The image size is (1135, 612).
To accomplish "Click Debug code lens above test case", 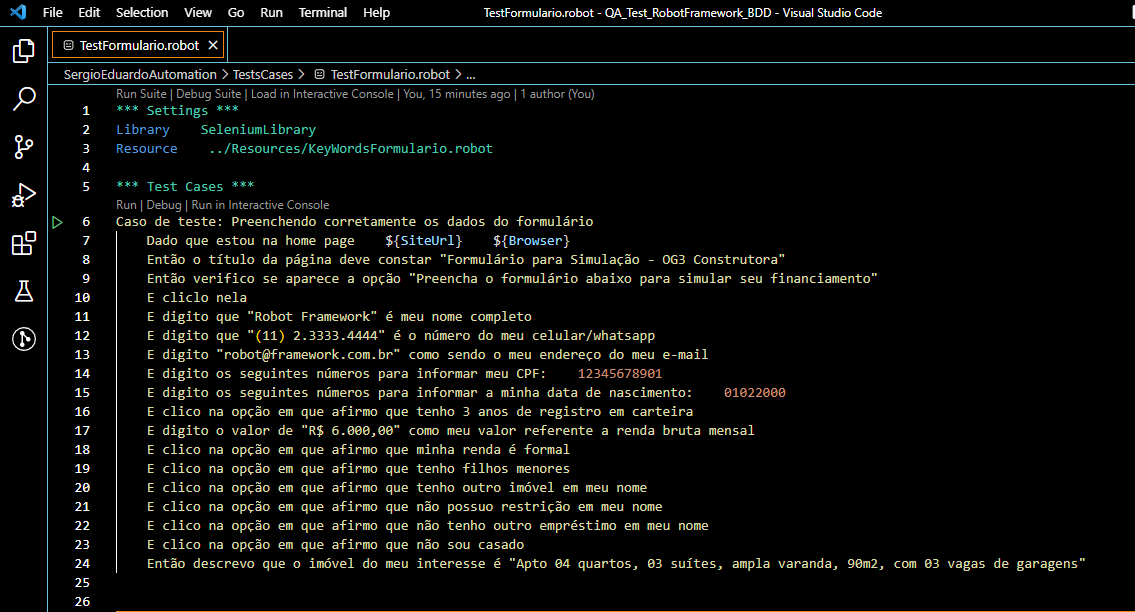I will point(164,205).
